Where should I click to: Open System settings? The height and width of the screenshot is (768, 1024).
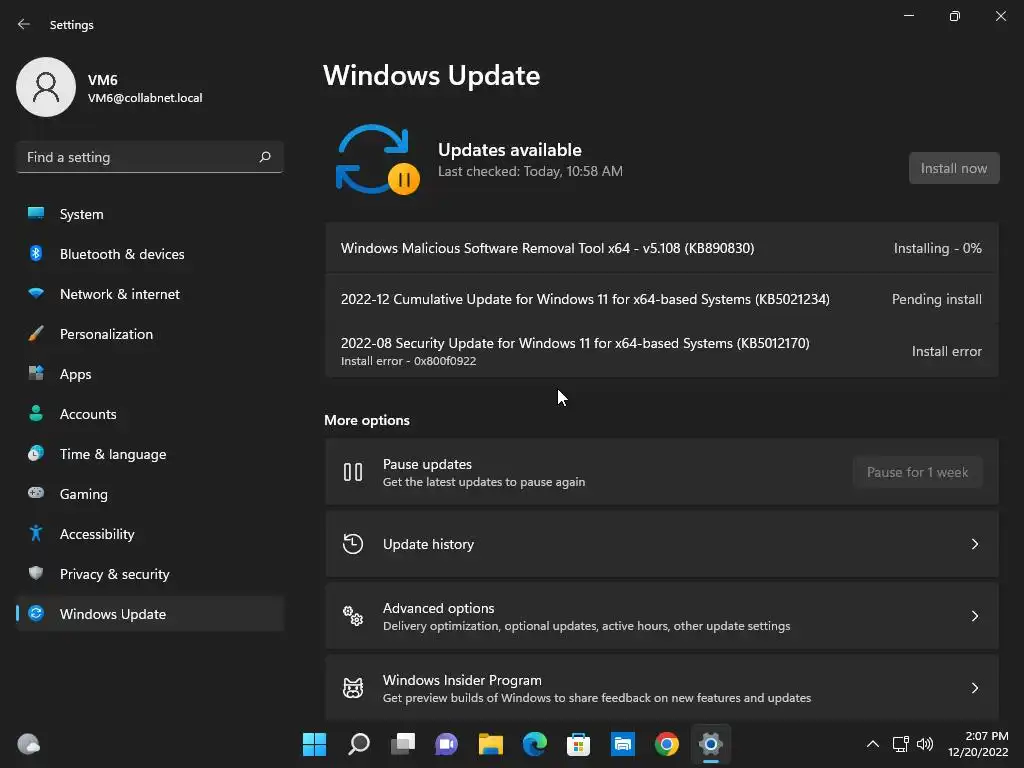(150, 214)
